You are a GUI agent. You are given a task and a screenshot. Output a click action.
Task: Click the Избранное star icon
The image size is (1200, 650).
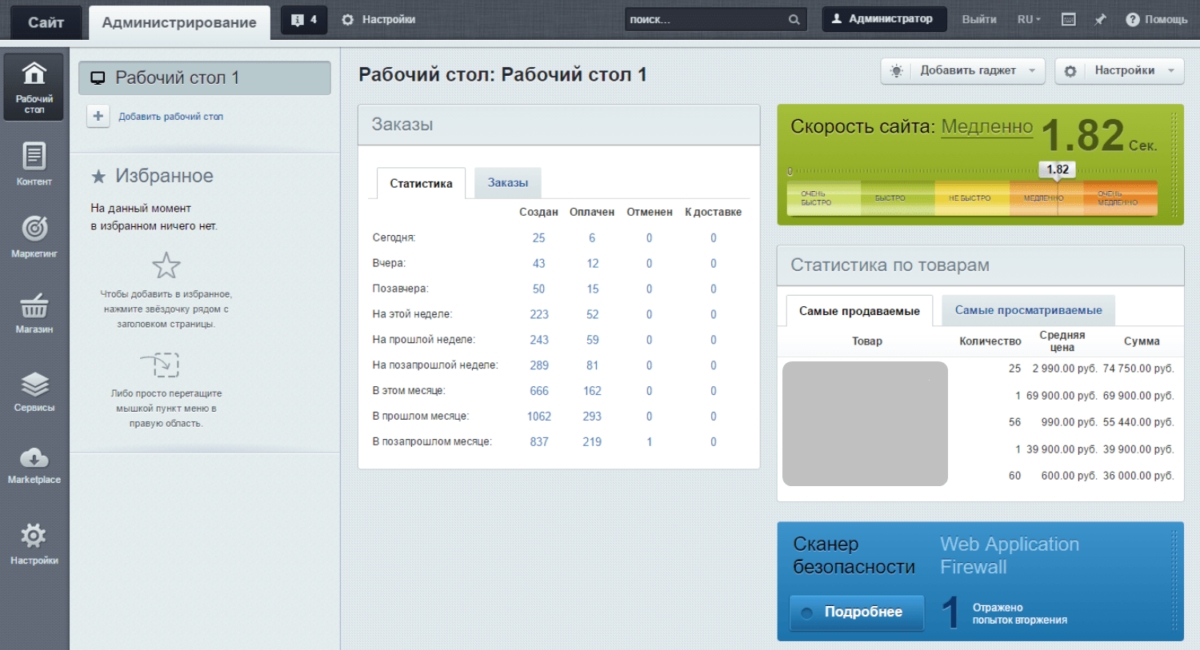click(98, 176)
